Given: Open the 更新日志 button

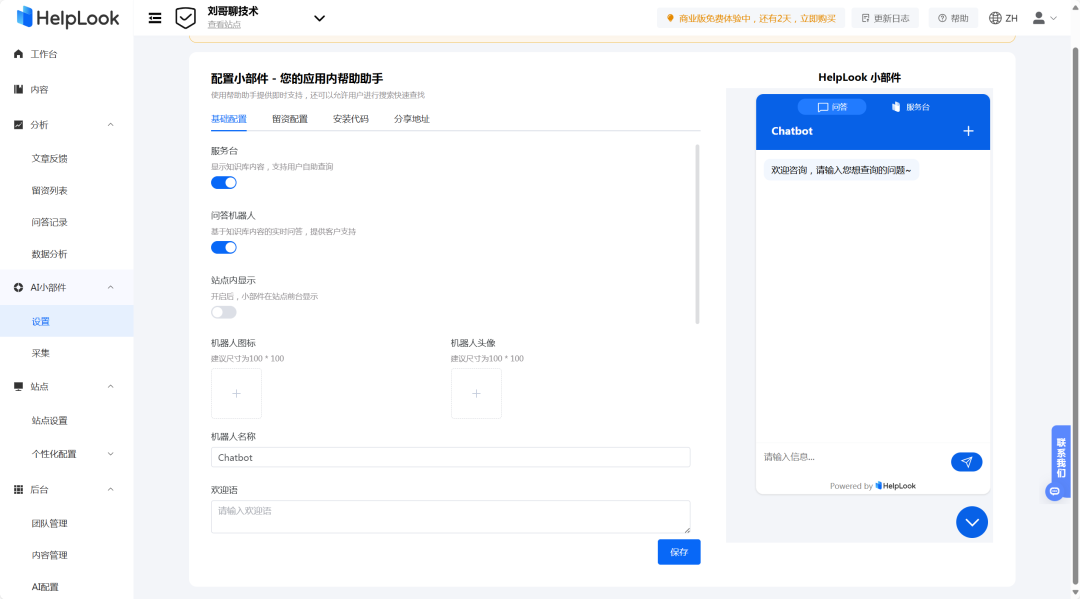Looking at the screenshot, I should (x=885, y=19).
